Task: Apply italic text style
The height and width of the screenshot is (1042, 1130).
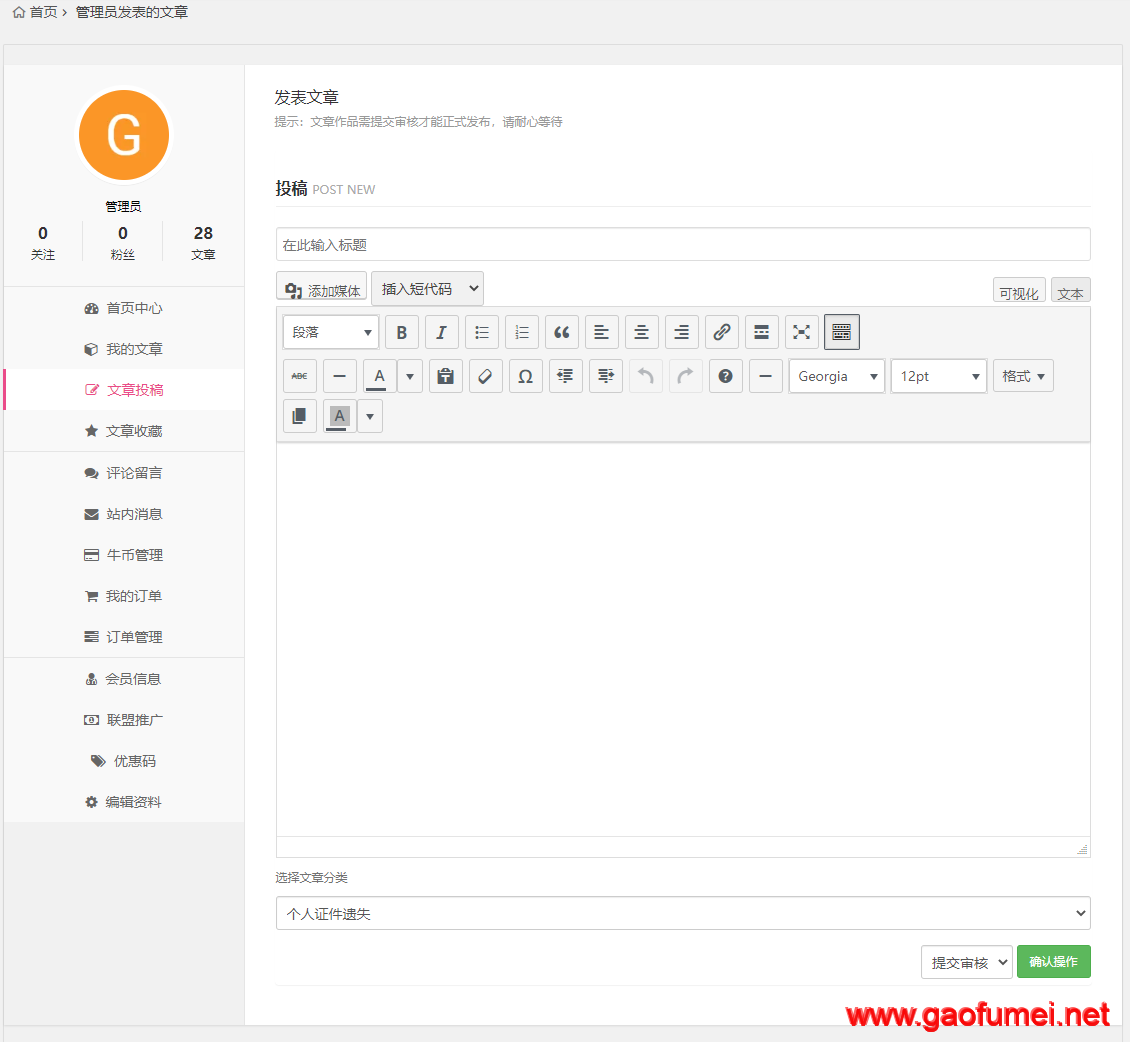Action: pos(442,332)
